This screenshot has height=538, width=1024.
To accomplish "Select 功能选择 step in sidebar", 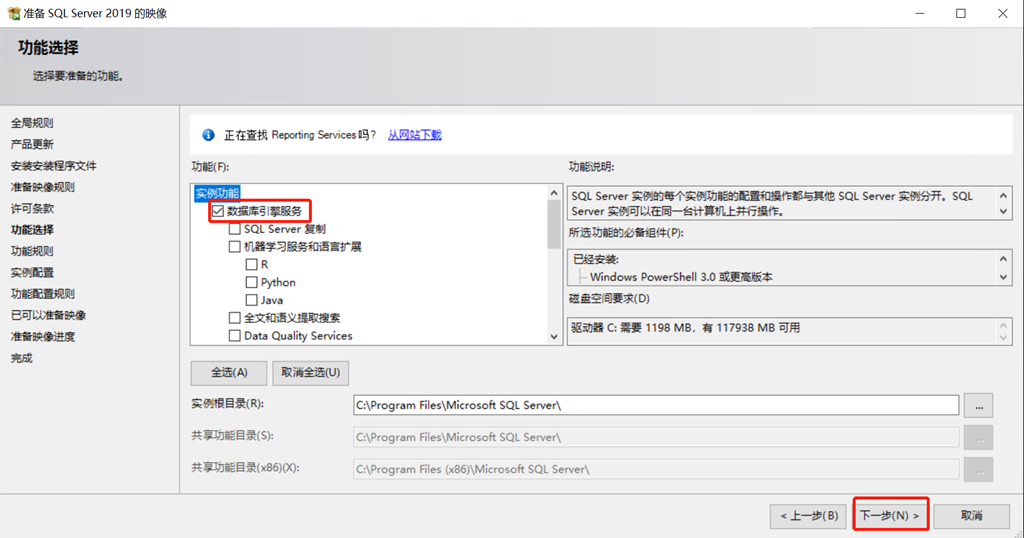I will tap(32, 230).
